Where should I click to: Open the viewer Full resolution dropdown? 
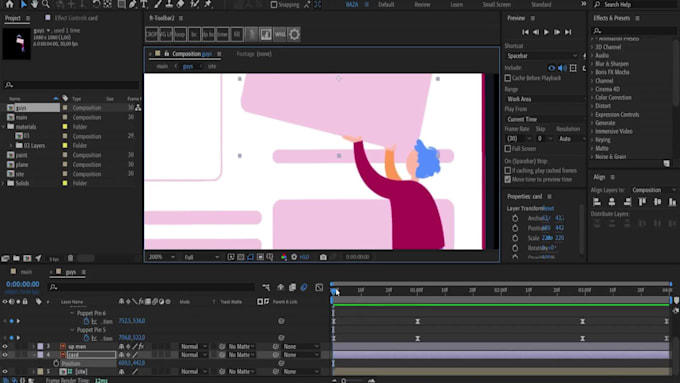(x=201, y=257)
